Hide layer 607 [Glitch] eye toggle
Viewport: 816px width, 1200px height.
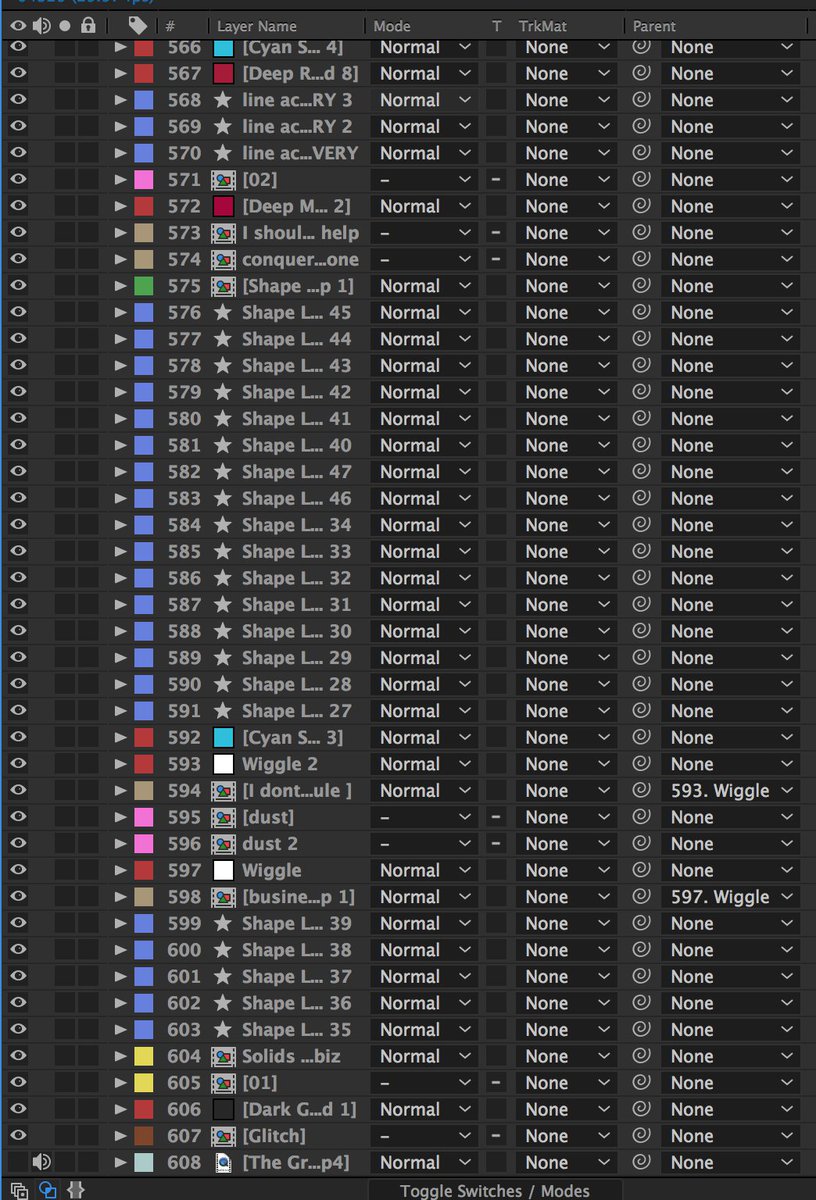pyautogui.click(x=18, y=1136)
